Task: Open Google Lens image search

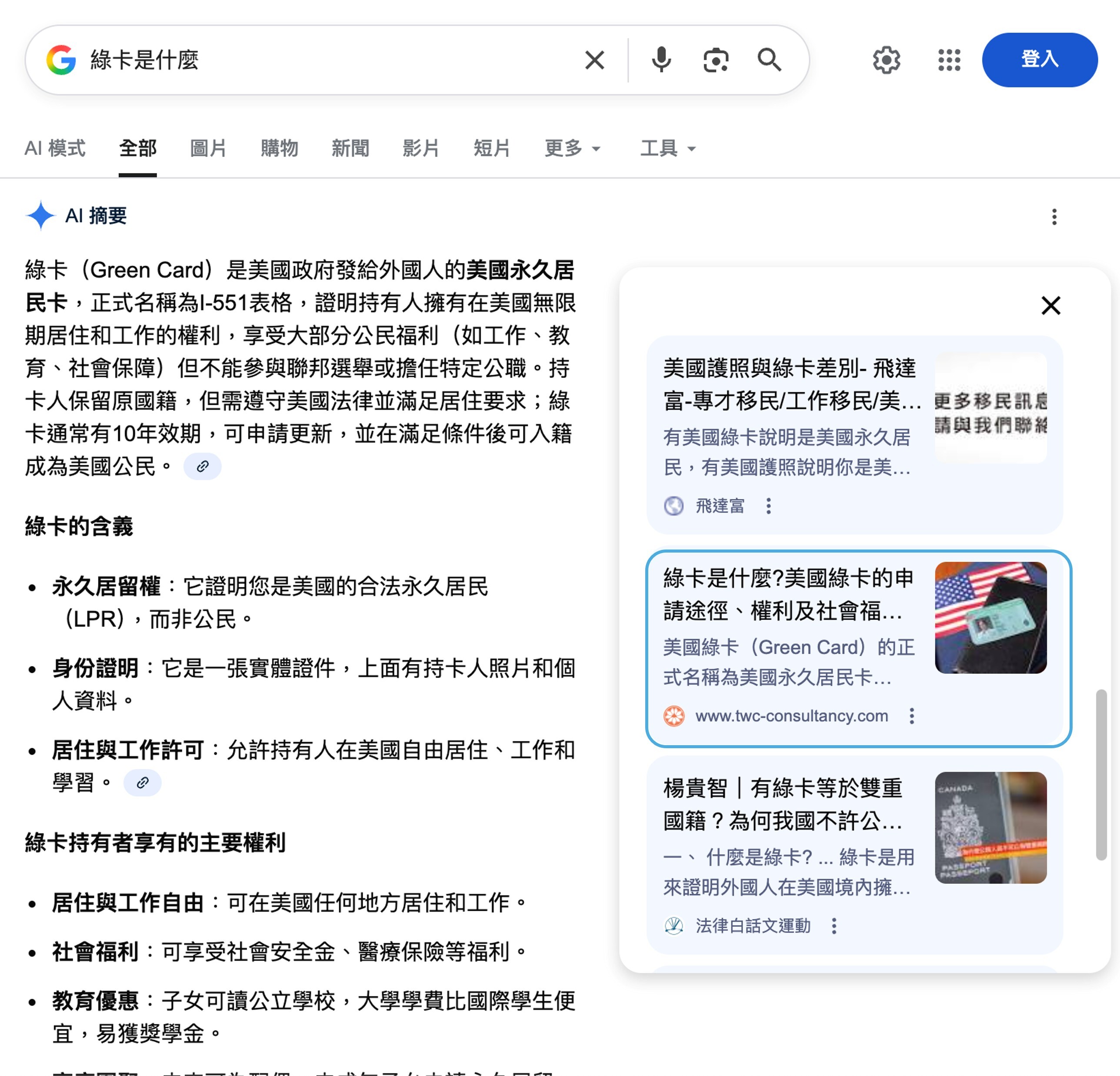Action: point(715,60)
